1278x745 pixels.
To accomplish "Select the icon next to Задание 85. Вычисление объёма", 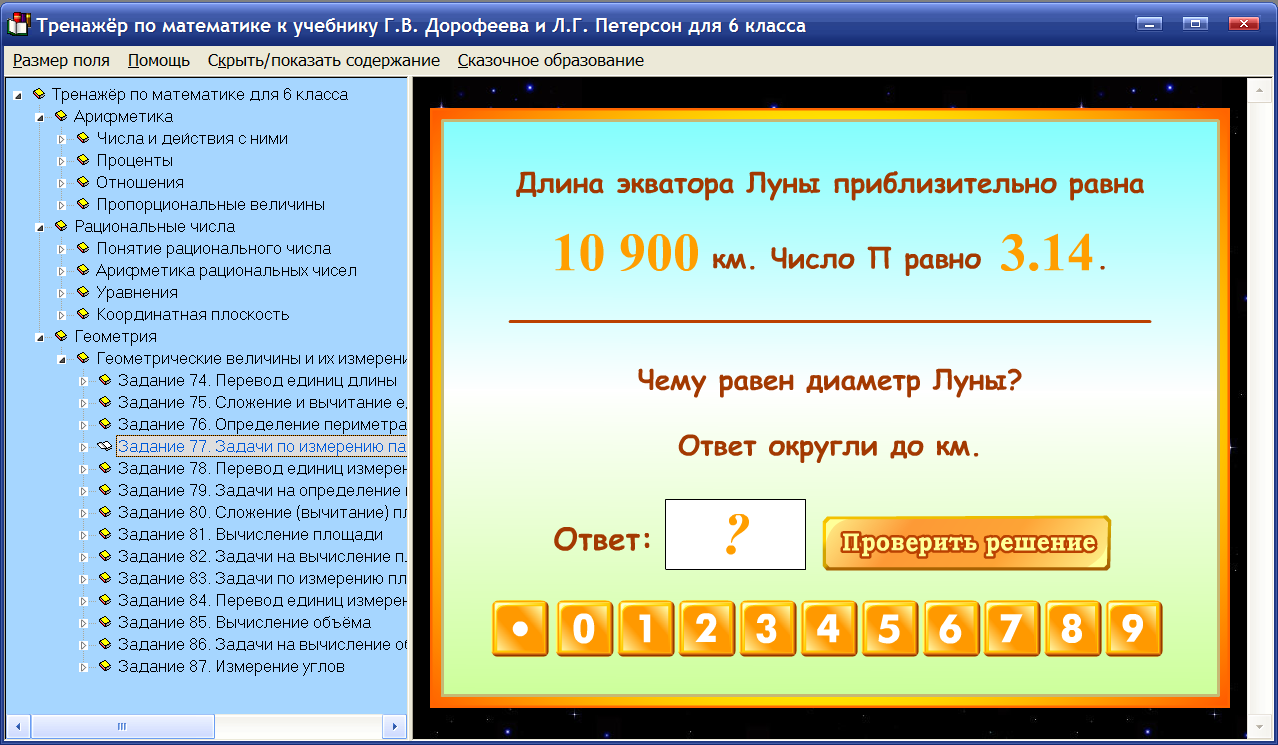I will click(x=107, y=621).
